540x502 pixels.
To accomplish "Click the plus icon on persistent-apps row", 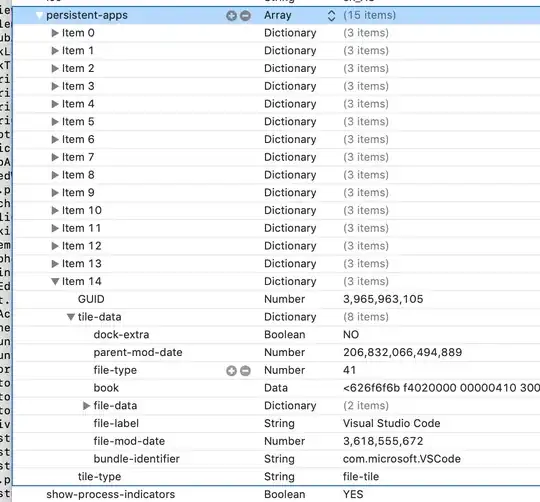I will [231, 15].
